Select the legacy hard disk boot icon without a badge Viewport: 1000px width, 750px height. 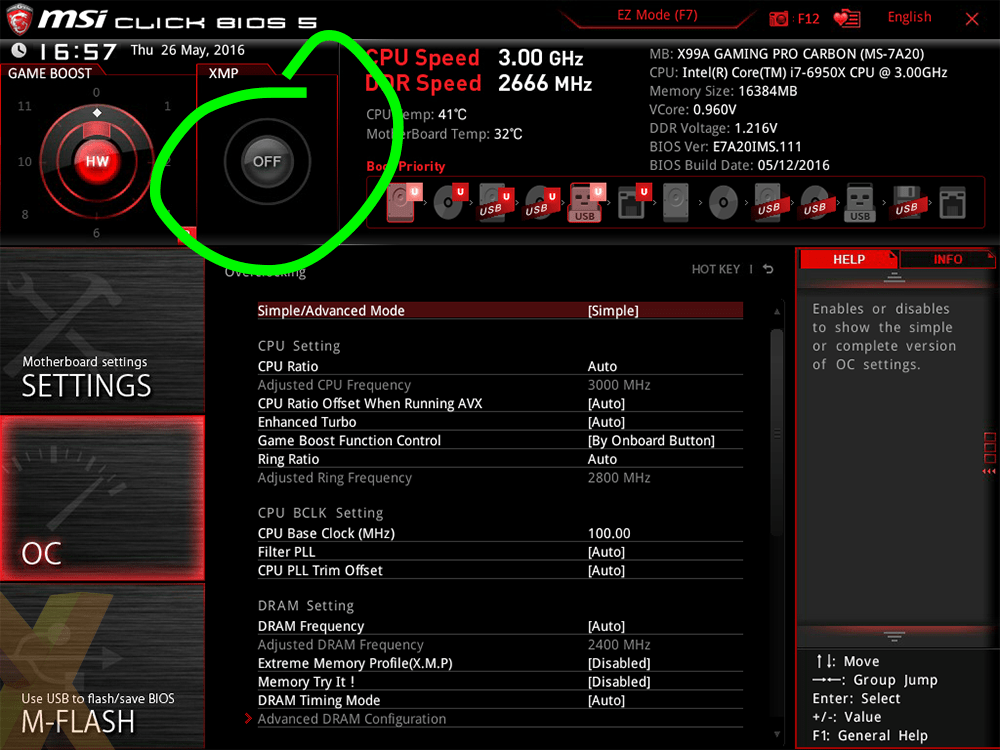[676, 202]
